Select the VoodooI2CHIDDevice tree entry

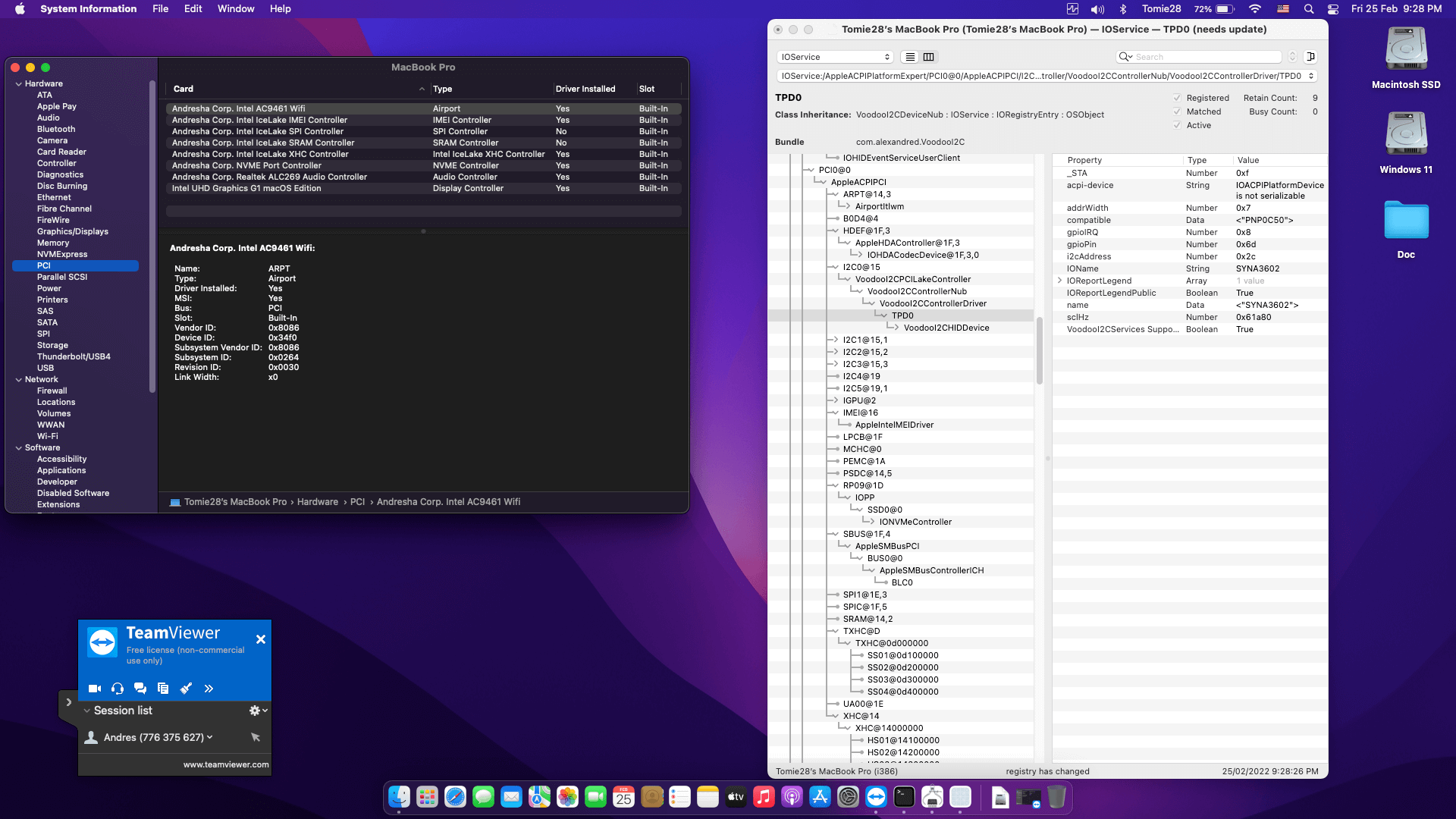pos(946,328)
